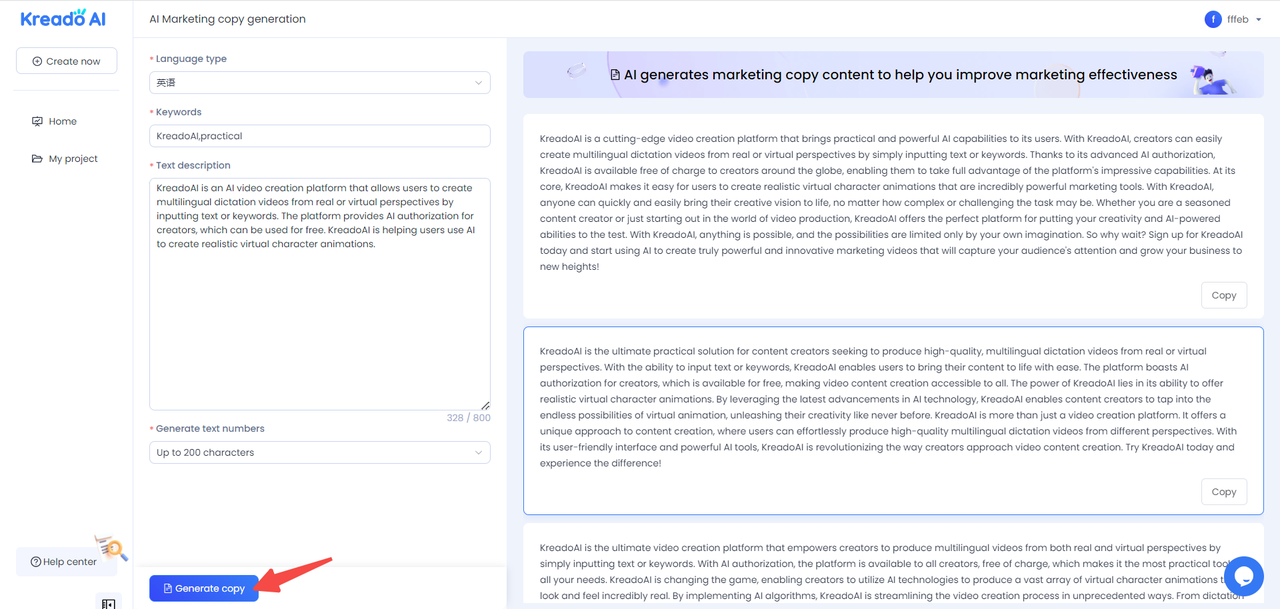
Task: Click the fffeb user avatar
Action: (x=1213, y=19)
